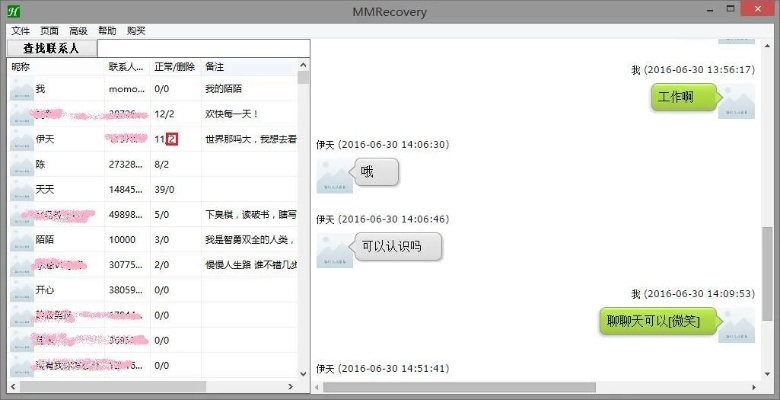Open the 购买 menu

136,31
